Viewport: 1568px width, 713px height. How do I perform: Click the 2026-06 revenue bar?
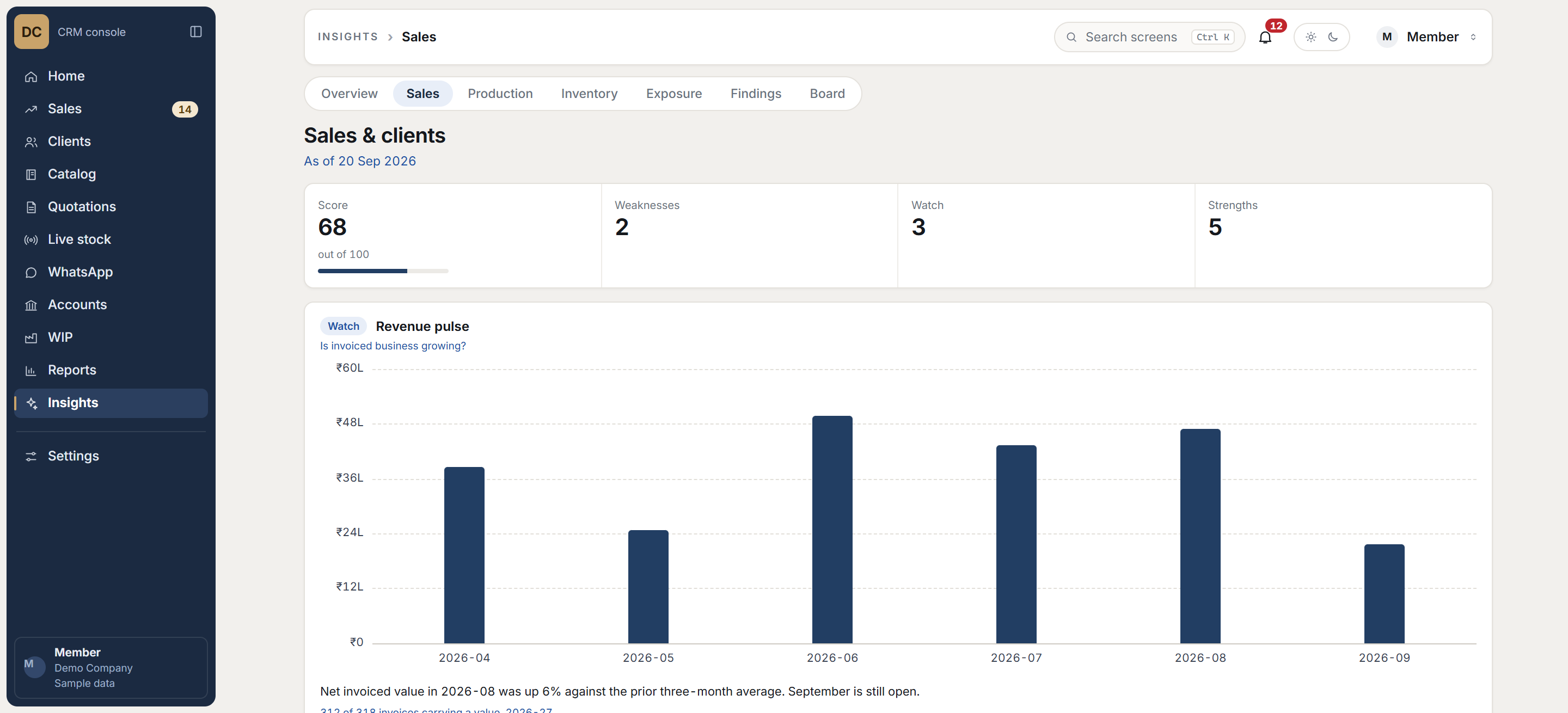coord(832,529)
